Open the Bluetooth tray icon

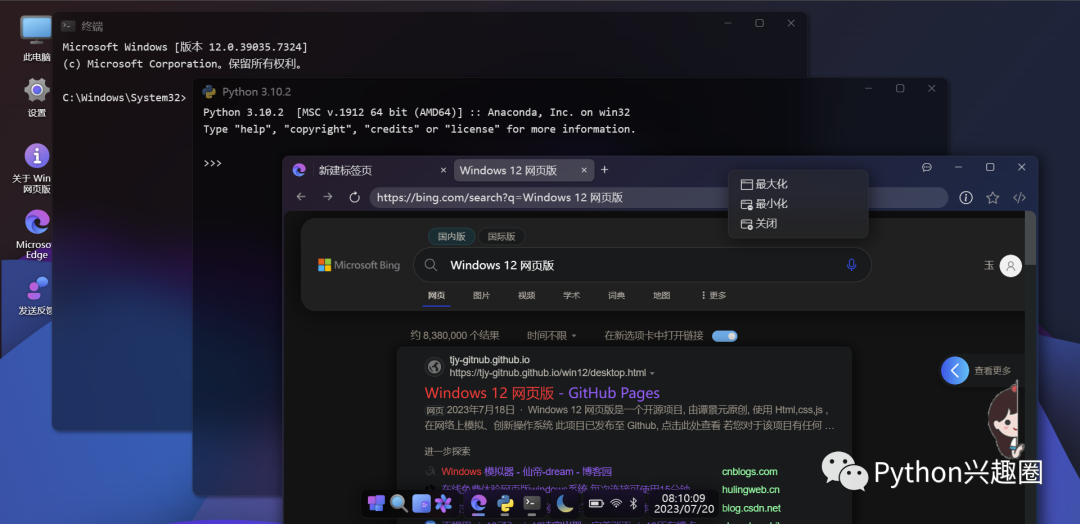[634, 504]
